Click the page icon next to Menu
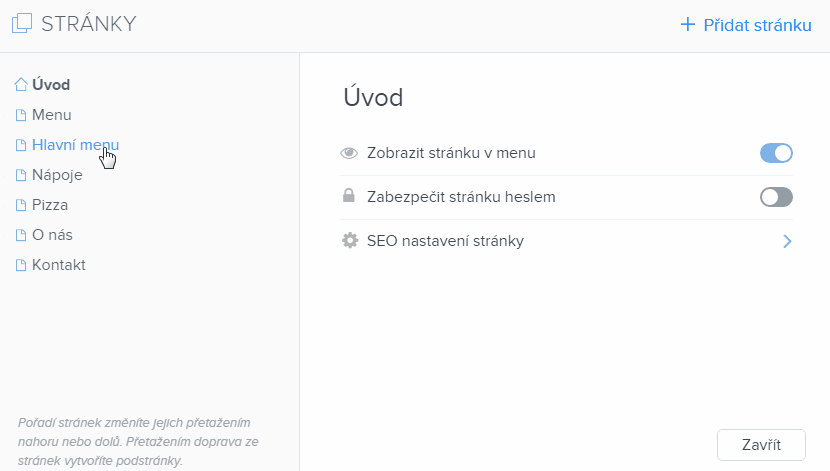 tap(21, 115)
